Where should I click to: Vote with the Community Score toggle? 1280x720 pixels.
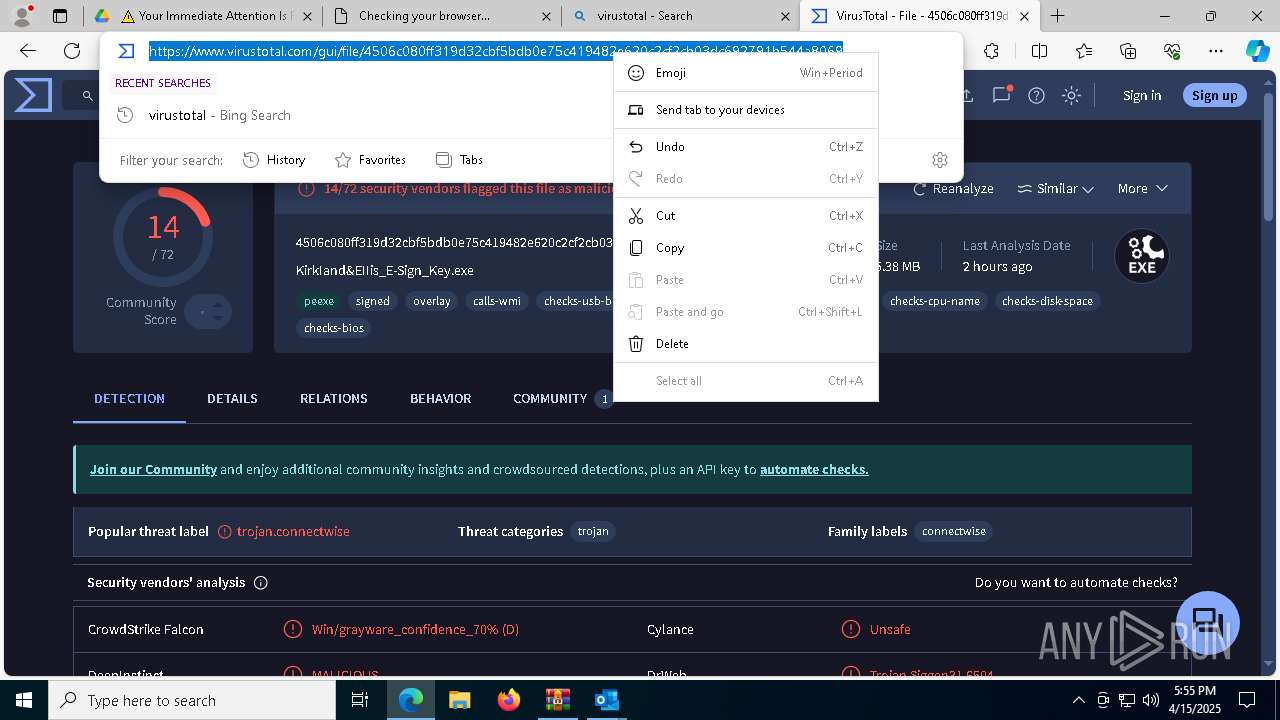coord(208,312)
